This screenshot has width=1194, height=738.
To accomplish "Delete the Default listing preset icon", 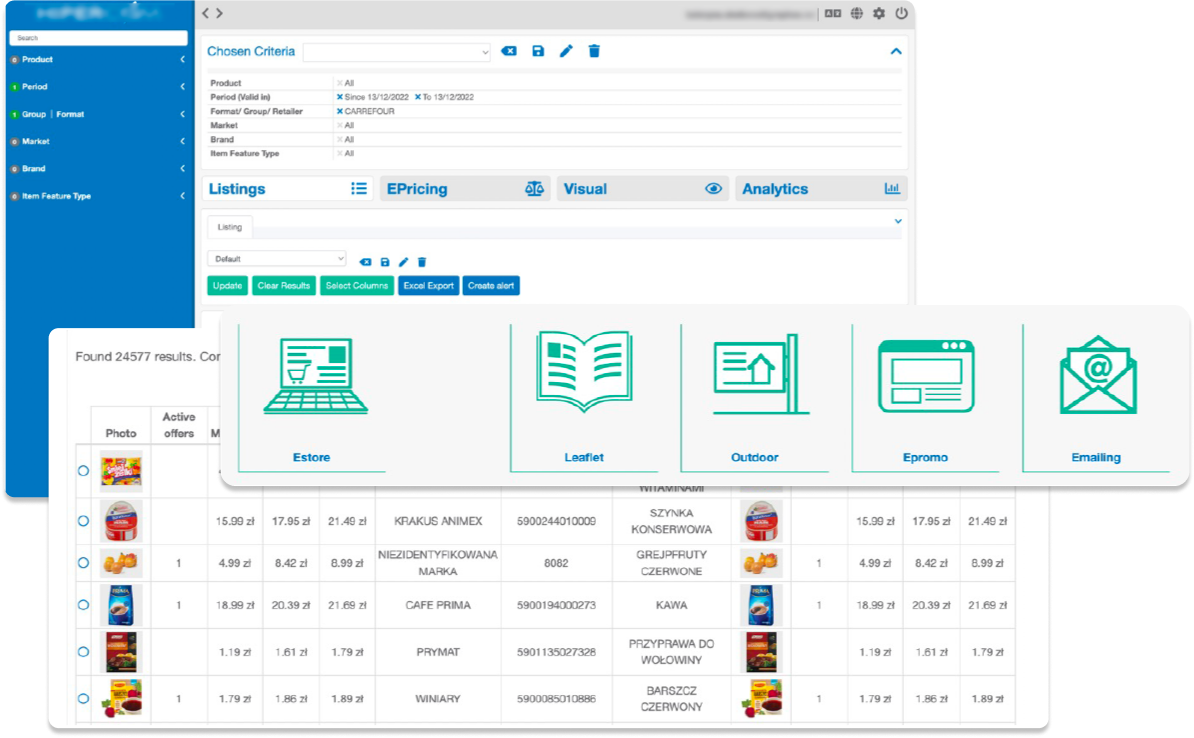I will point(422,262).
